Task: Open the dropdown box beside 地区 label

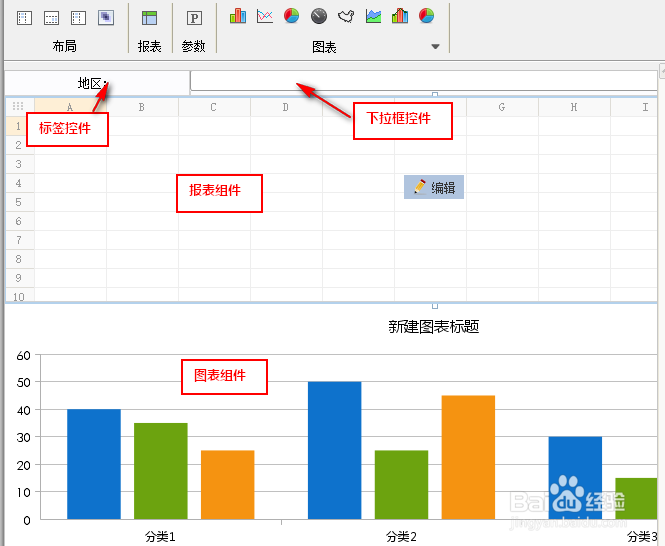Action: click(x=424, y=81)
